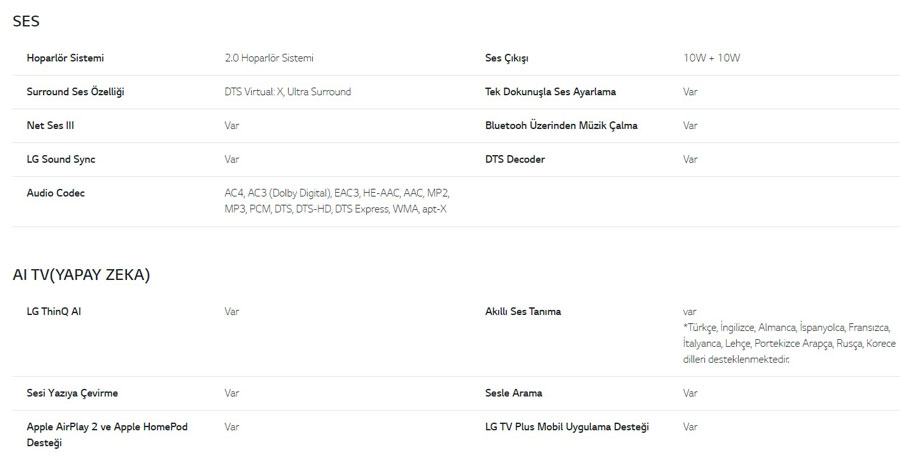Image resolution: width=900 pixels, height=458 pixels.
Task: Select the Net Ses III label
Action: 51,126
